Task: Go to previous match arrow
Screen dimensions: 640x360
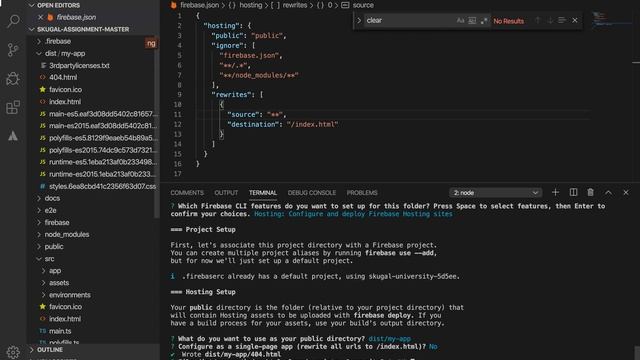Action: pos(538,20)
